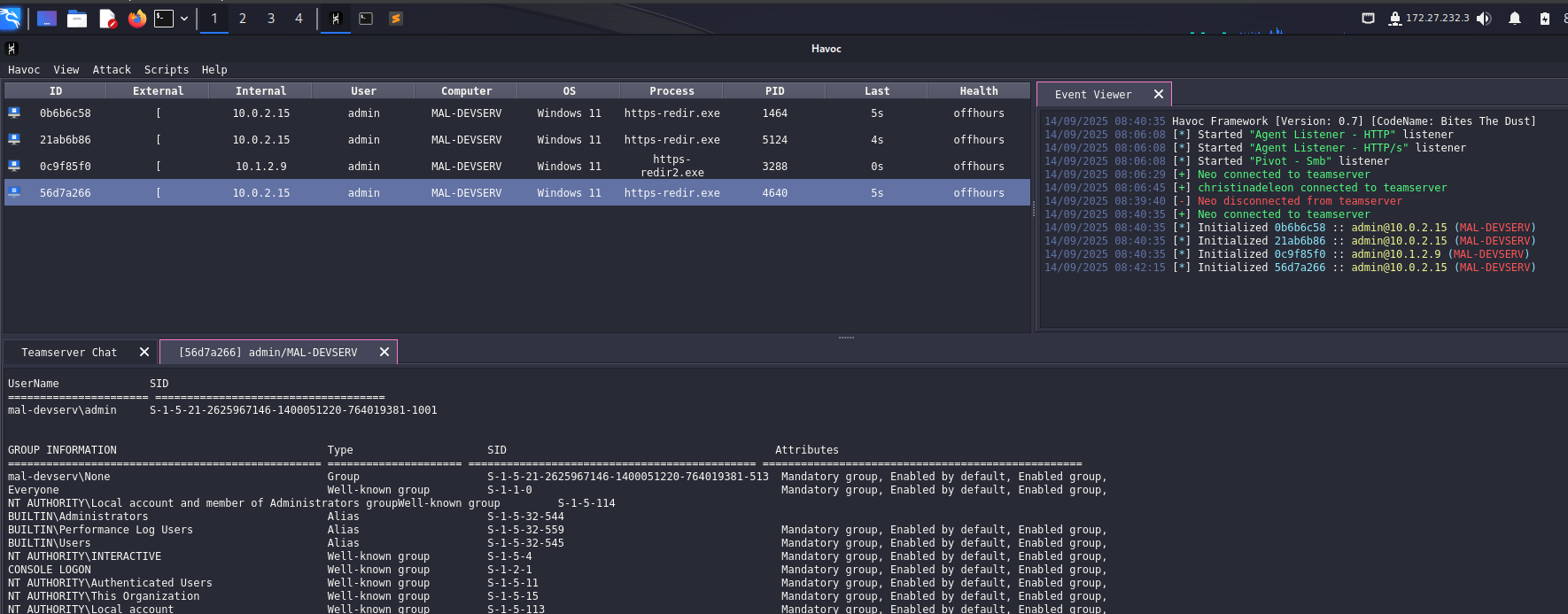Select the Sublime Text window in taskbar

click(396, 19)
